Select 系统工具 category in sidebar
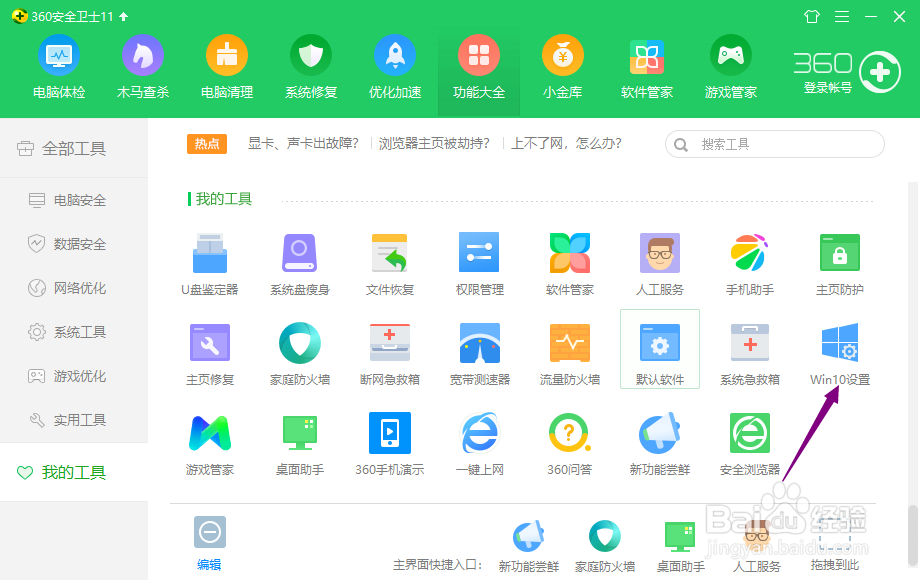 click(x=74, y=332)
